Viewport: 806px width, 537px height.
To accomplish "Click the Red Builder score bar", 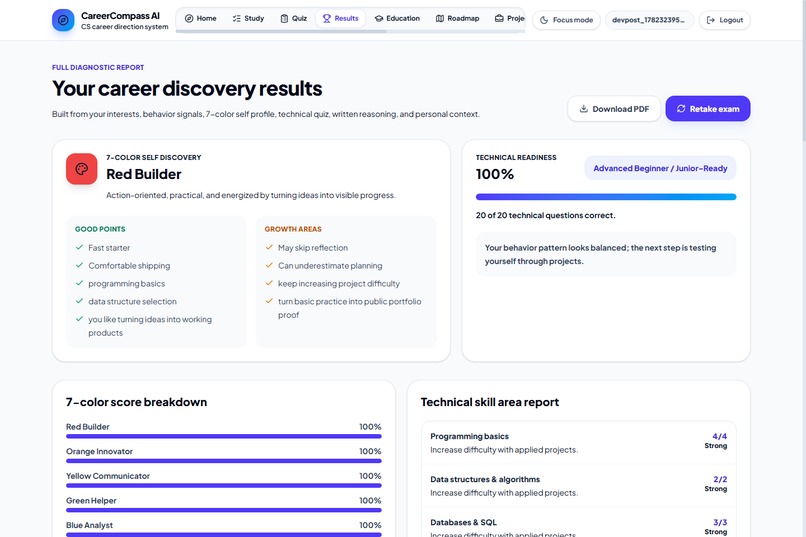I will (x=224, y=436).
